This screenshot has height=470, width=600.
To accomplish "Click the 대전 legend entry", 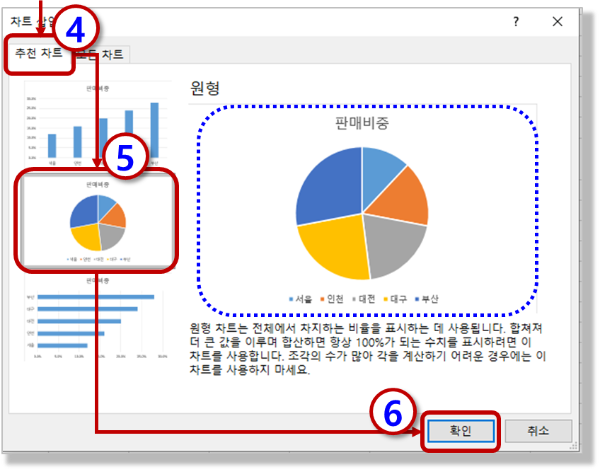I will (364, 299).
